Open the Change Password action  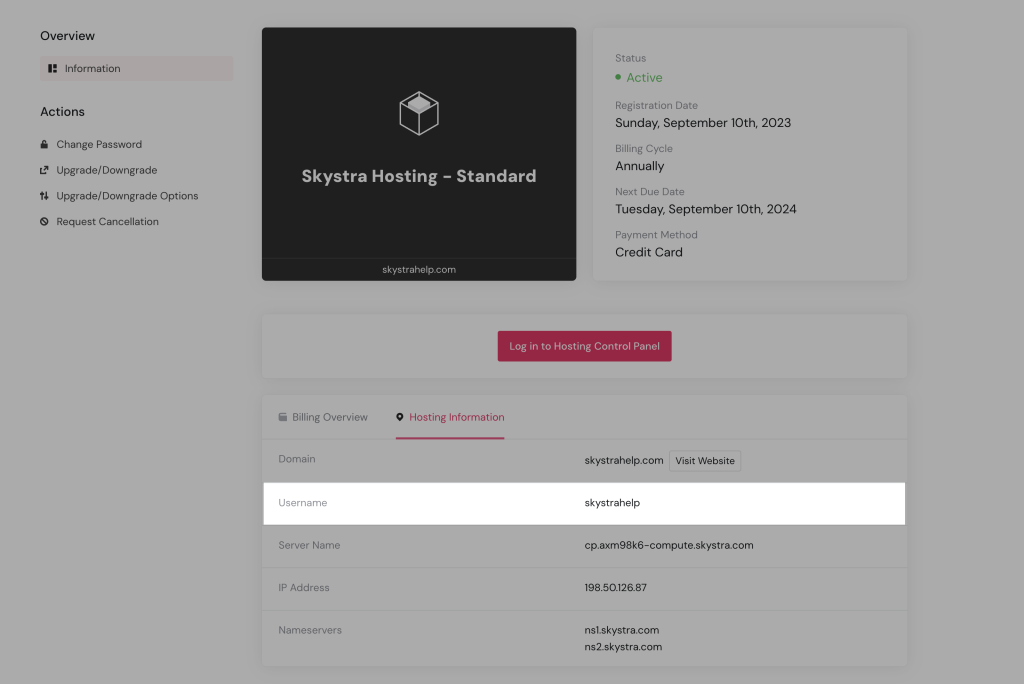tap(99, 144)
